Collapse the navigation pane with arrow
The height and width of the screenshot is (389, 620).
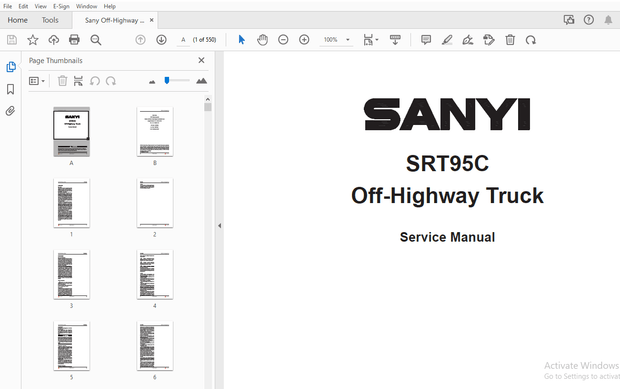219,226
